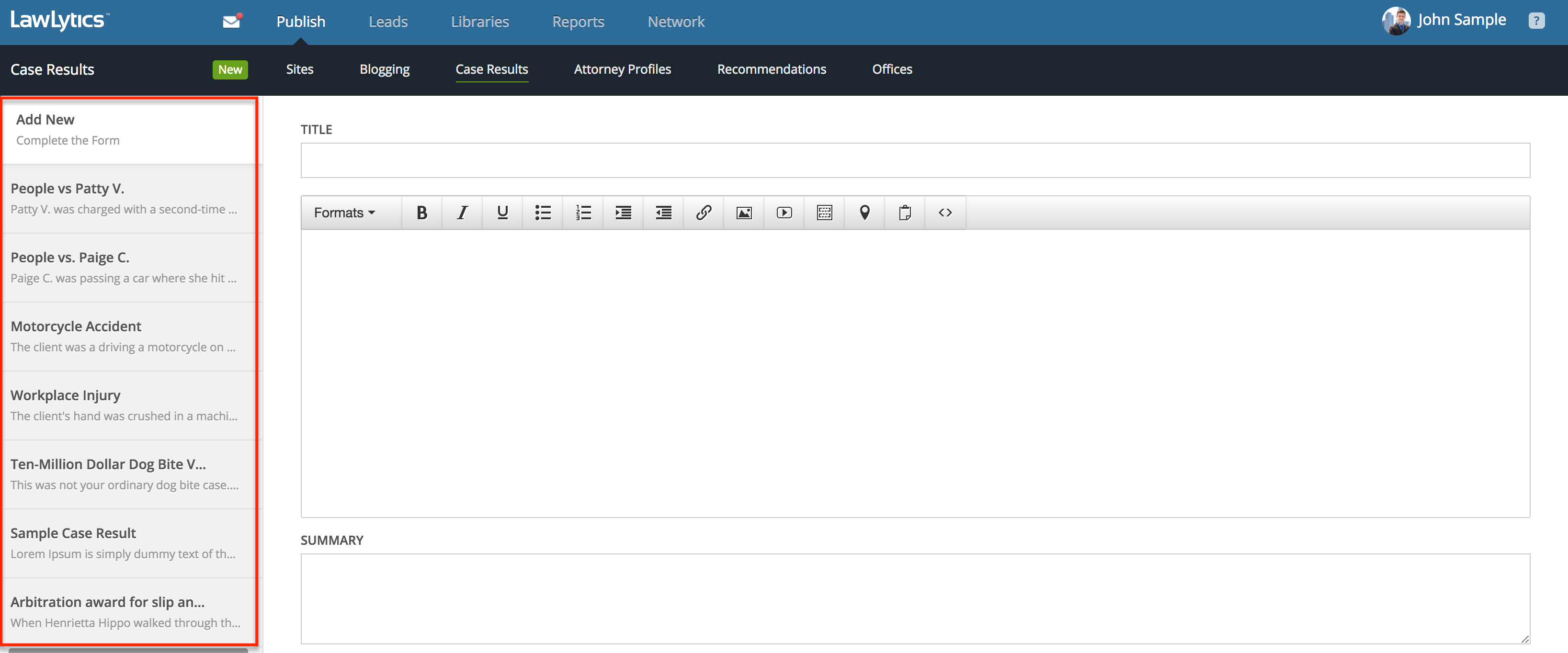Insert a numbered list

coord(582,213)
